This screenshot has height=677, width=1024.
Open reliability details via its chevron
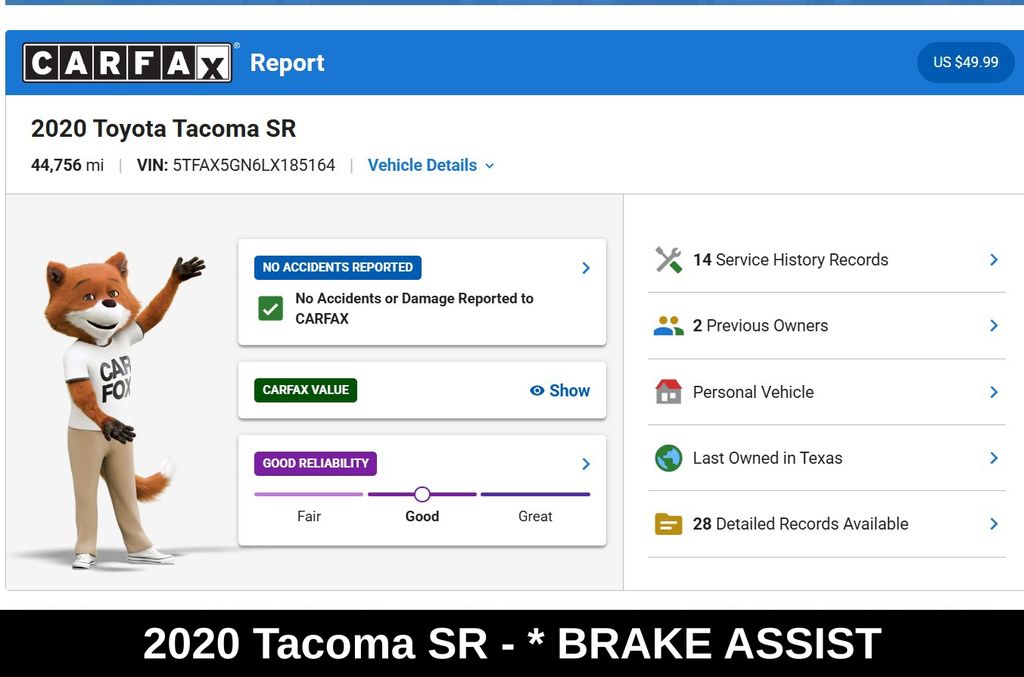[x=586, y=464]
